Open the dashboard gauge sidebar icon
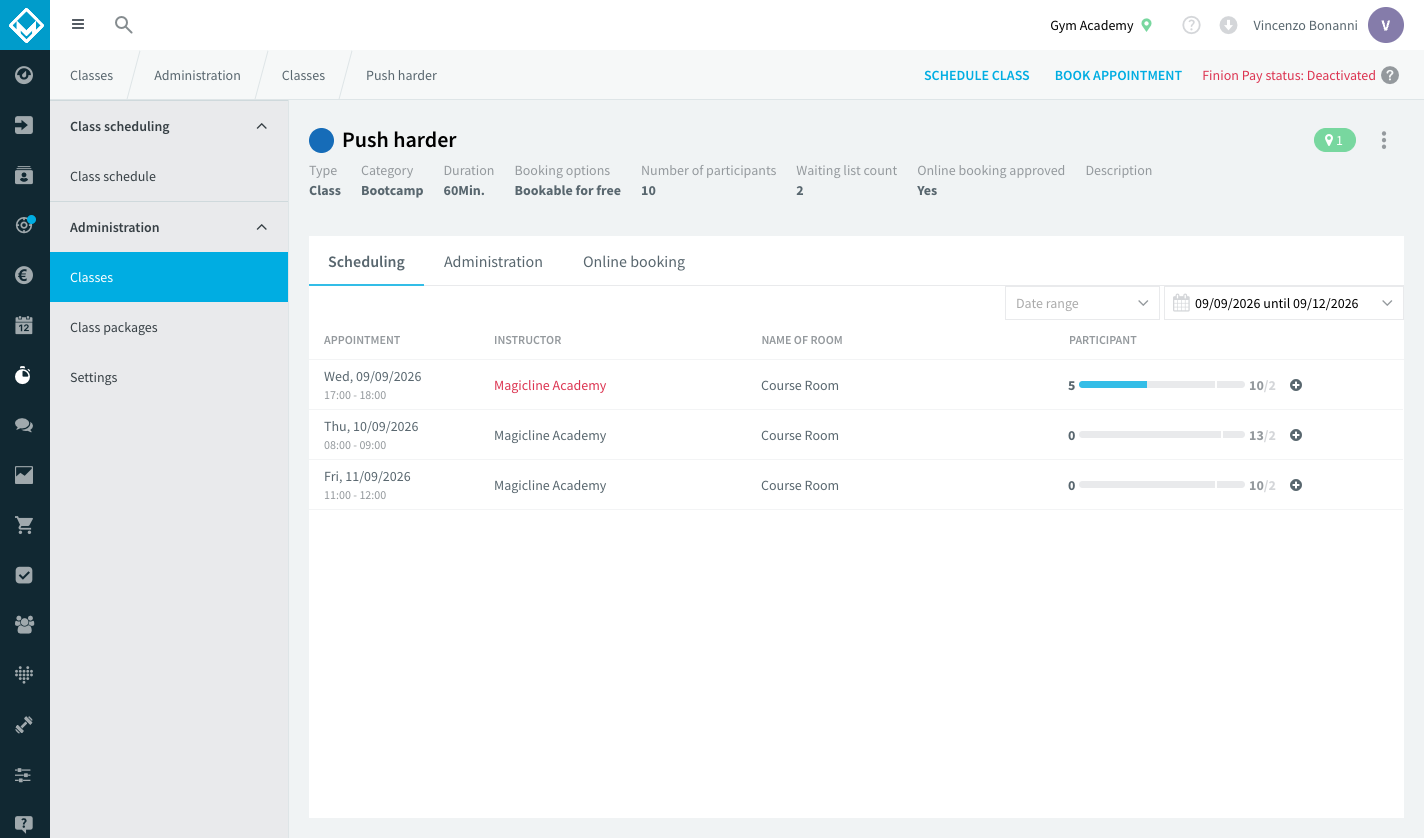1424x838 pixels. pyautogui.click(x=25, y=75)
